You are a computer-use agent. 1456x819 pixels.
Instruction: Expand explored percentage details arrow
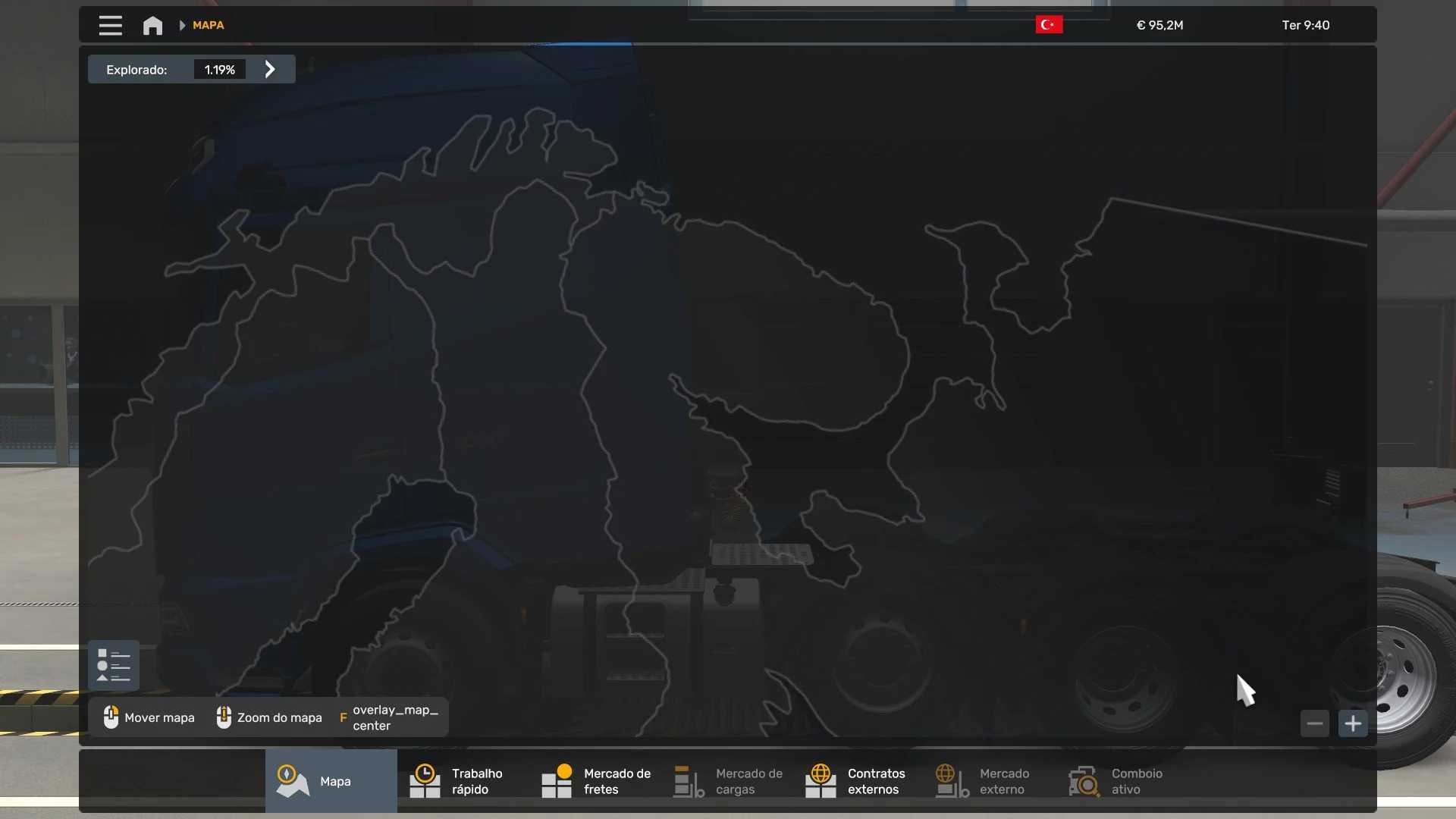(270, 70)
